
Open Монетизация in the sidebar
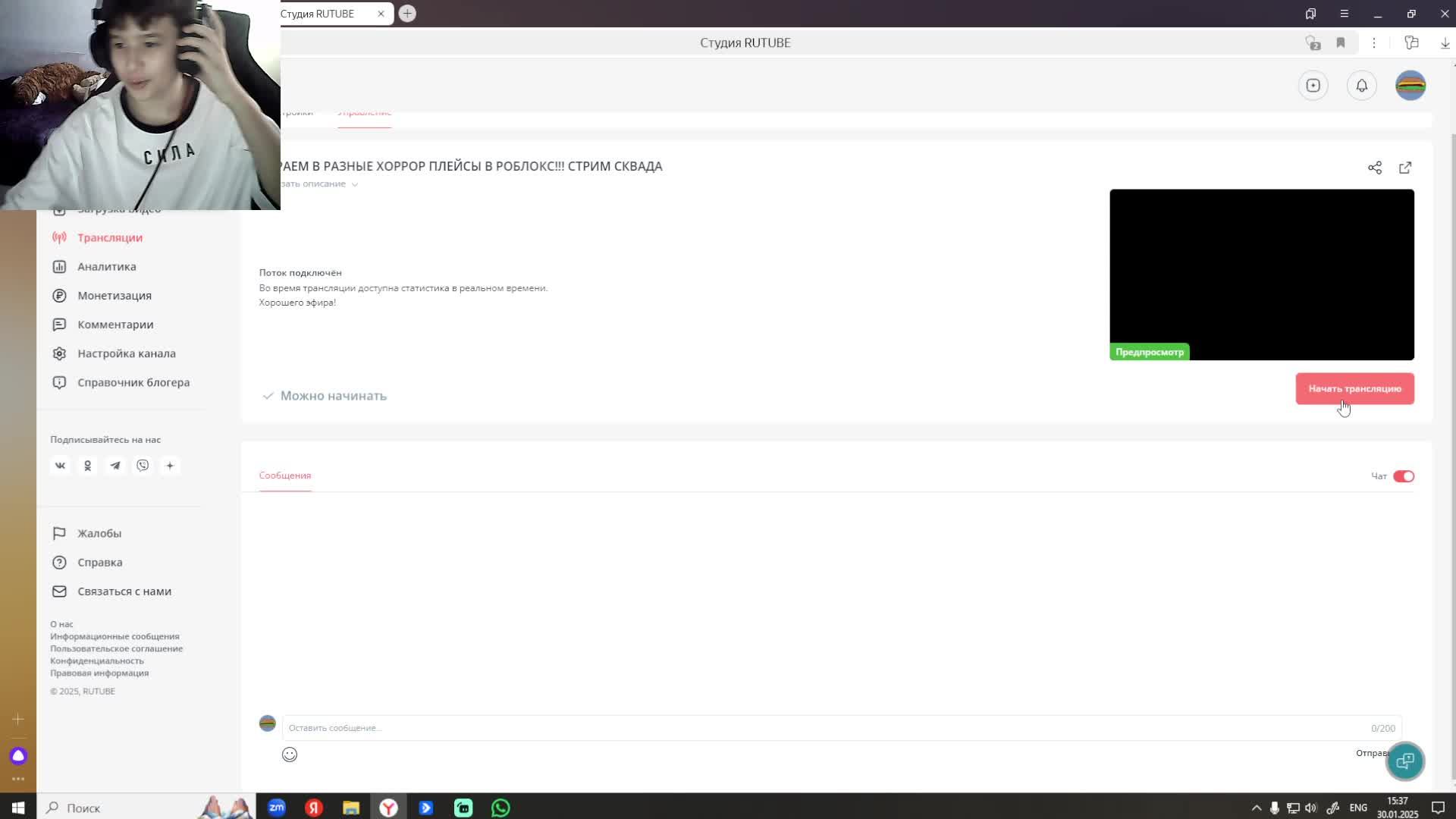point(114,296)
